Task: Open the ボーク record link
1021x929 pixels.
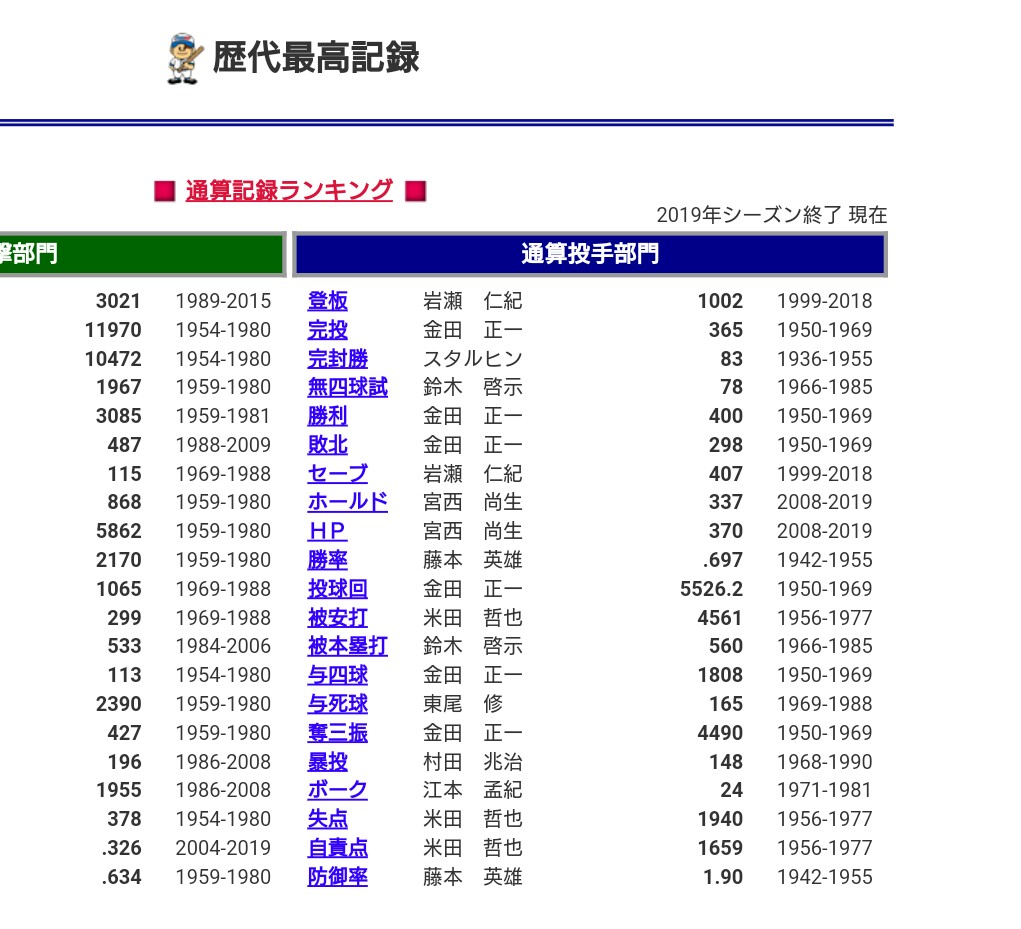Action: pyautogui.click(x=338, y=790)
